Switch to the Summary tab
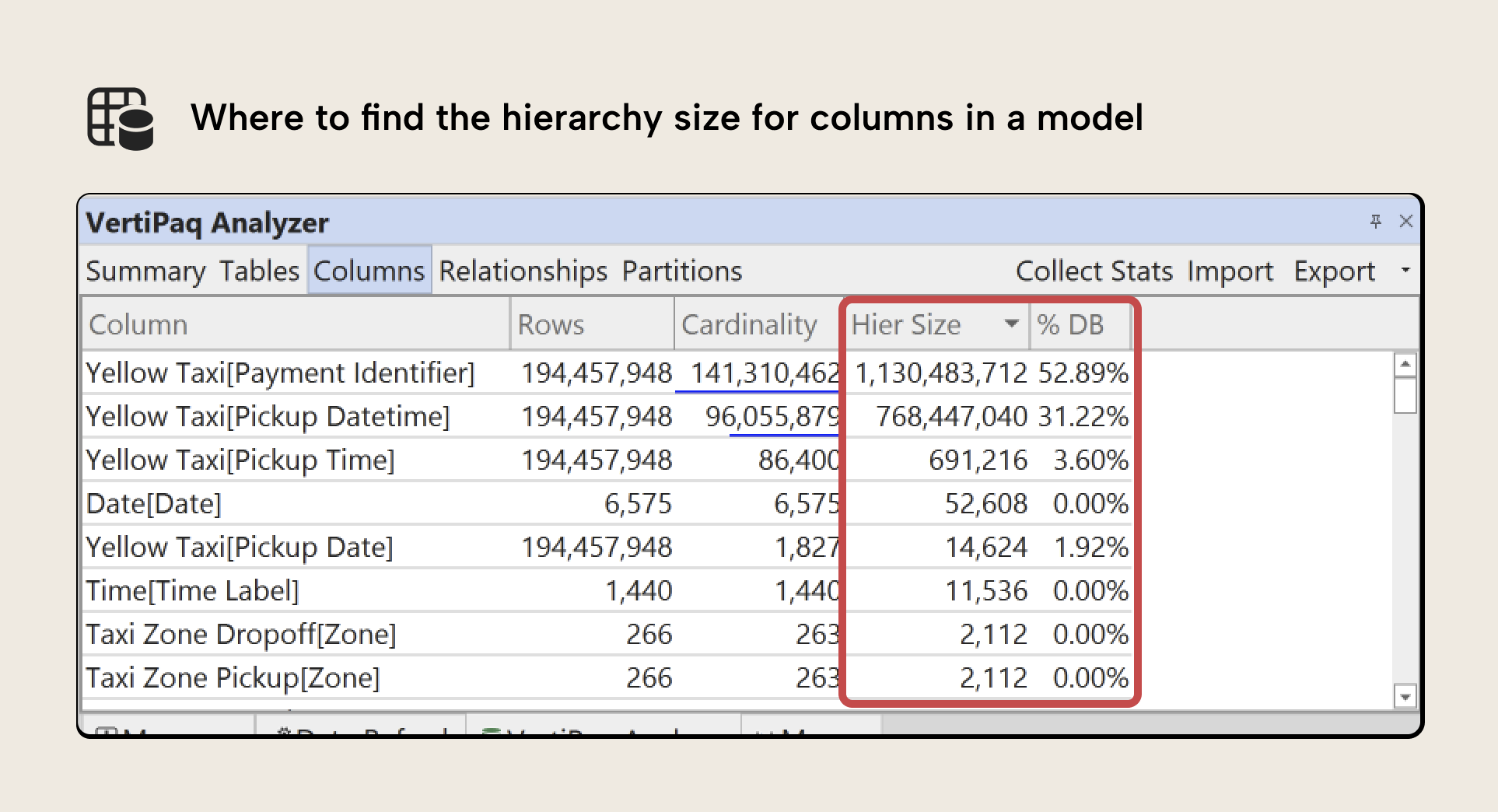 (x=146, y=271)
